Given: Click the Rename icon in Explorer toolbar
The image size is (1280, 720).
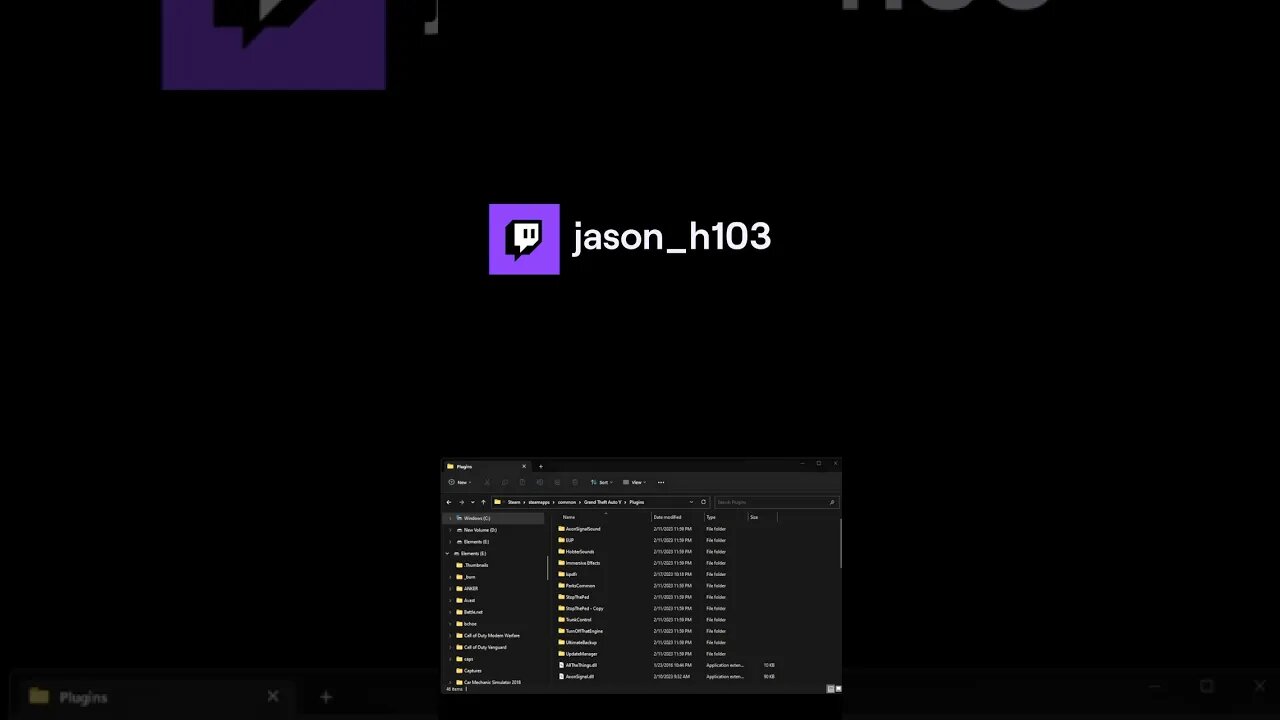Looking at the screenshot, I should (x=540, y=482).
